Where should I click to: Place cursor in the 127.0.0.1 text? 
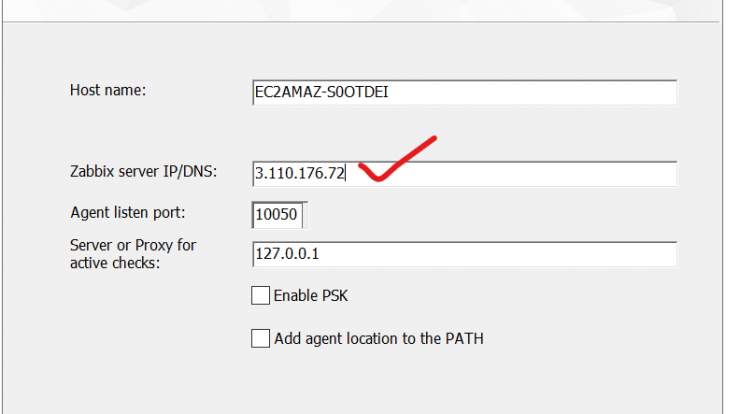tap(287, 254)
